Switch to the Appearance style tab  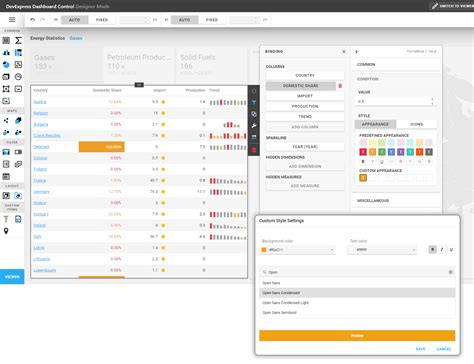(375, 124)
